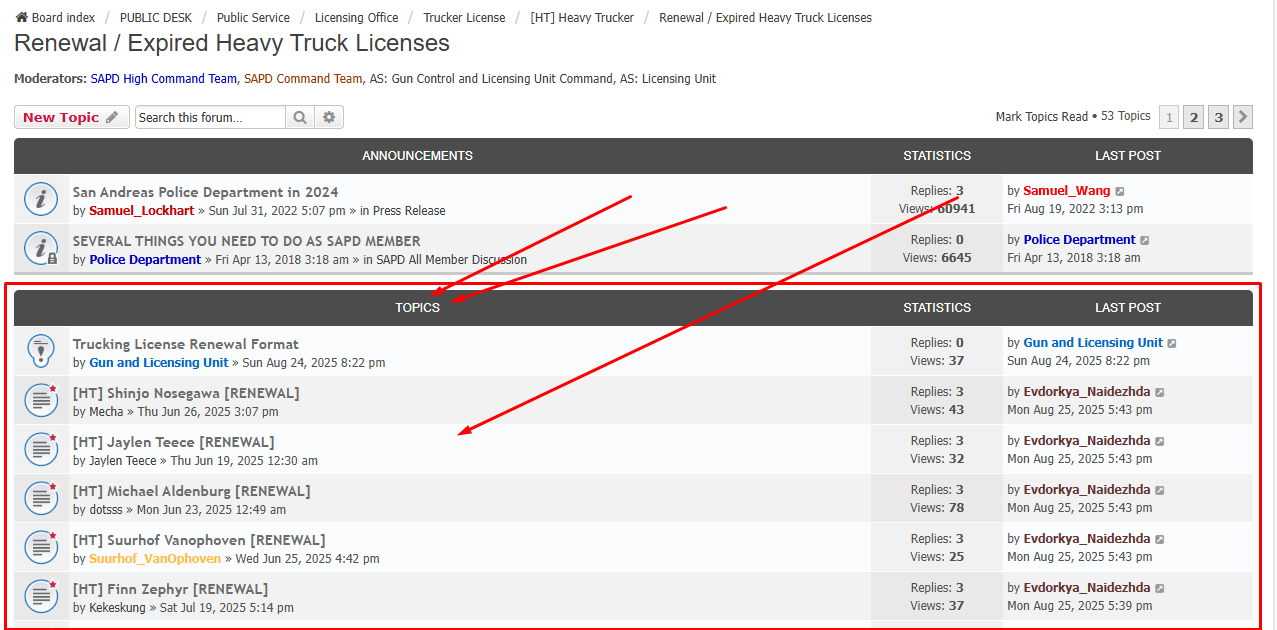The height and width of the screenshot is (630, 1277).
Task: Click Mark Topics Read link
Action: (1041, 117)
